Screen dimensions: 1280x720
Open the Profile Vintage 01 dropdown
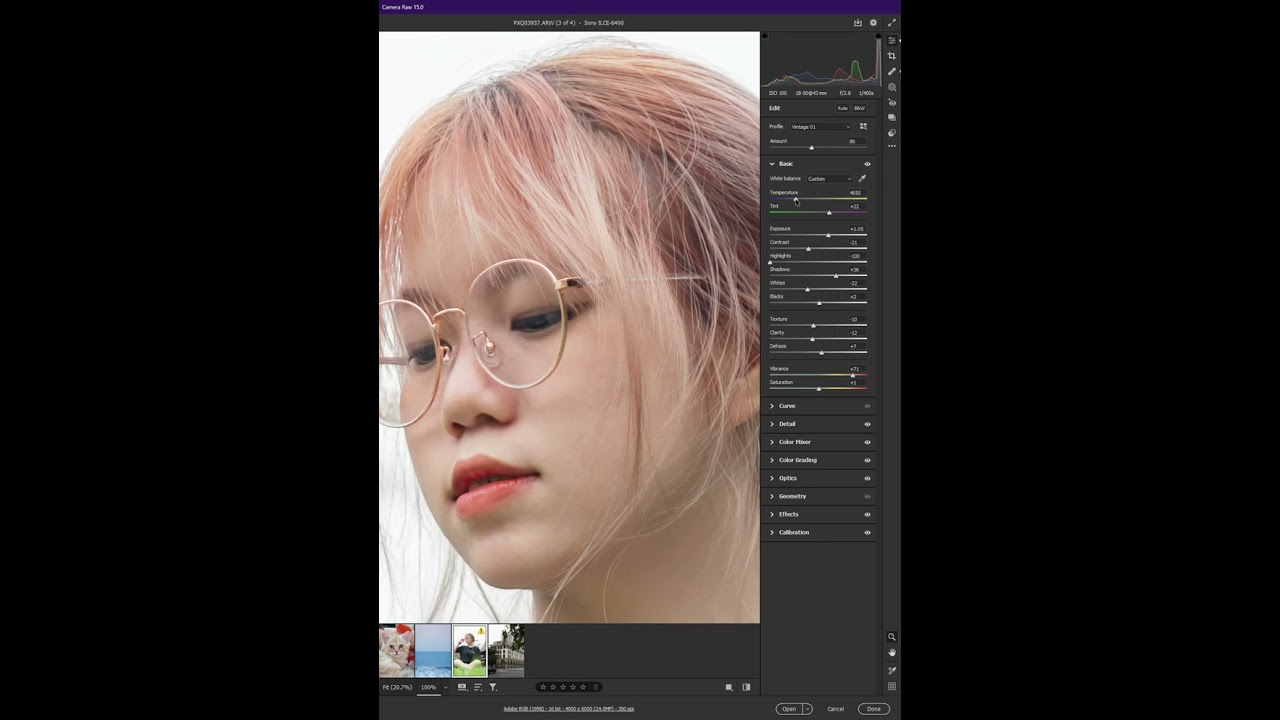(x=821, y=127)
